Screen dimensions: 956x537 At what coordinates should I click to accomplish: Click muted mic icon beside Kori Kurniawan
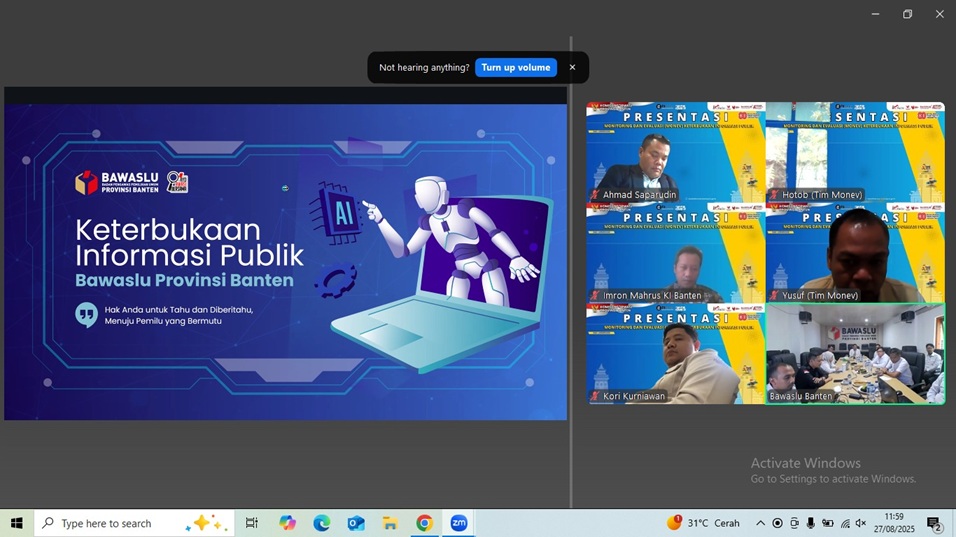[x=595, y=396]
